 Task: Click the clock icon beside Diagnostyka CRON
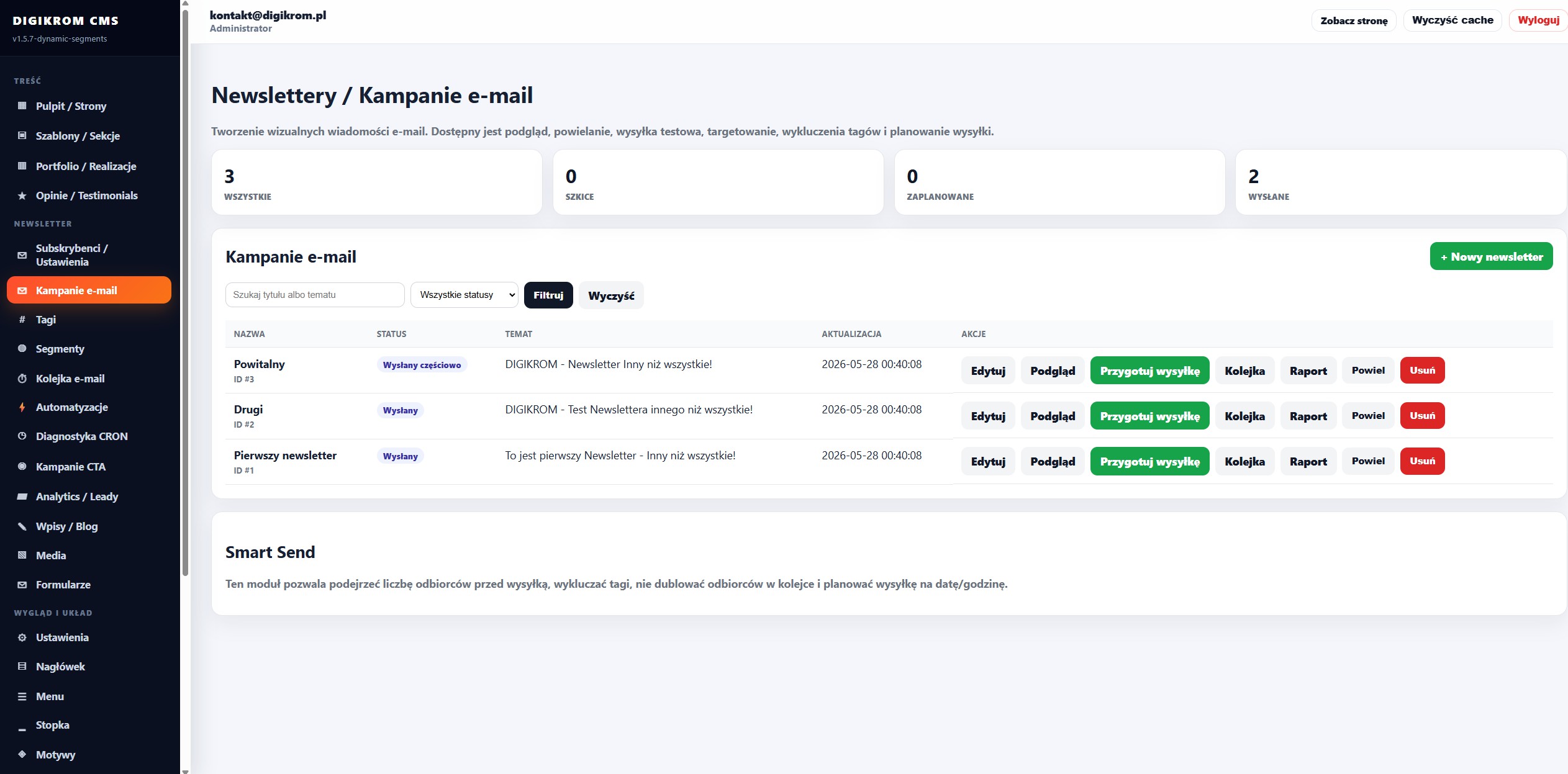pos(22,436)
